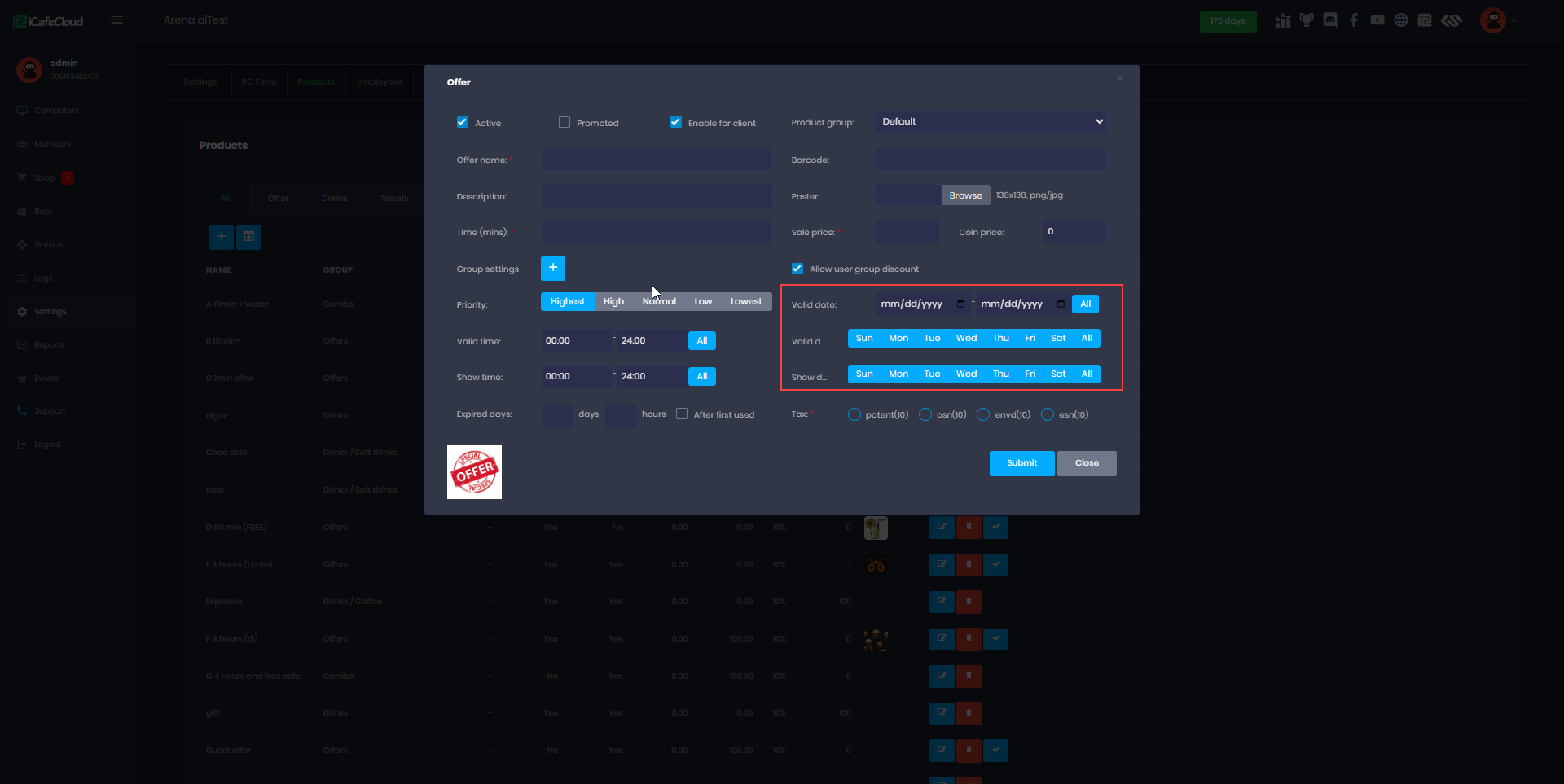
Task: Open Reports in the left sidebar
Action: (49, 345)
